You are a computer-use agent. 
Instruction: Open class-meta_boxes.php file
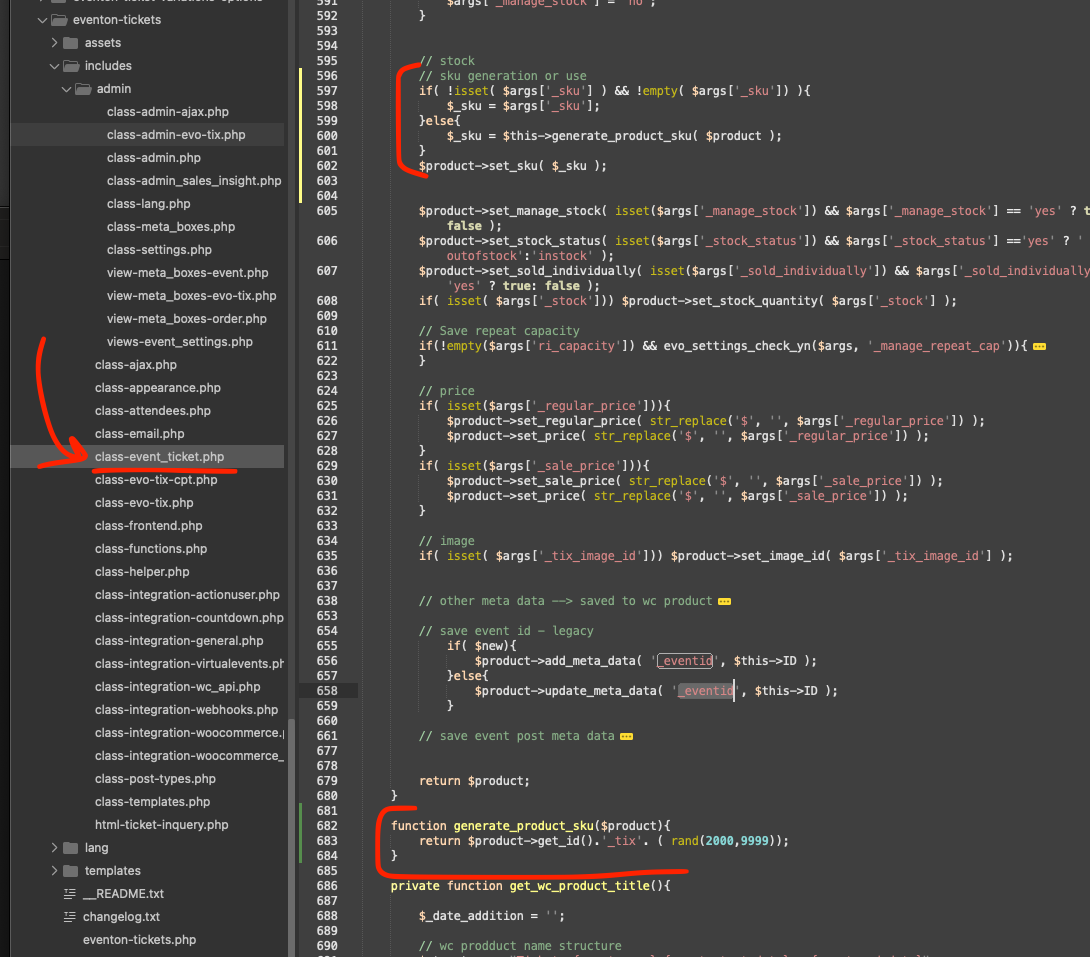(170, 227)
